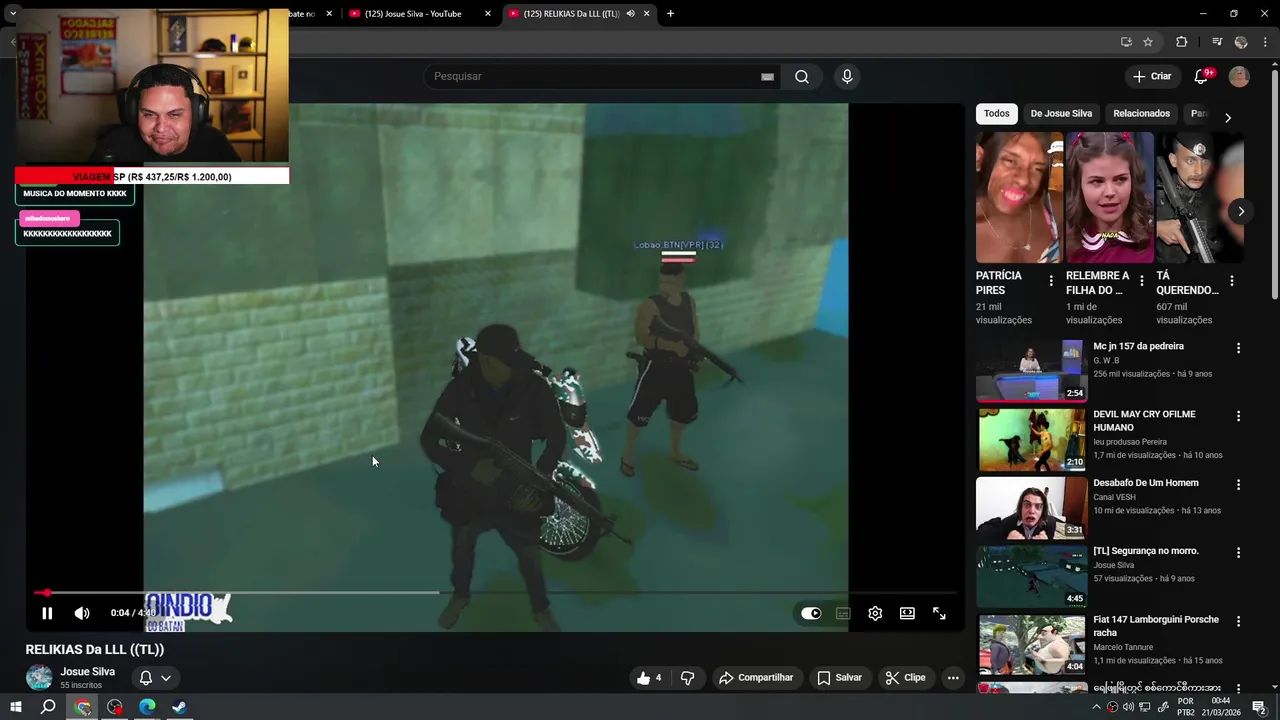Image resolution: width=1280 pixels, height=720 pixels.
Task: Open options for Desabafo De Um Homem
Action: pos(1238,485)
